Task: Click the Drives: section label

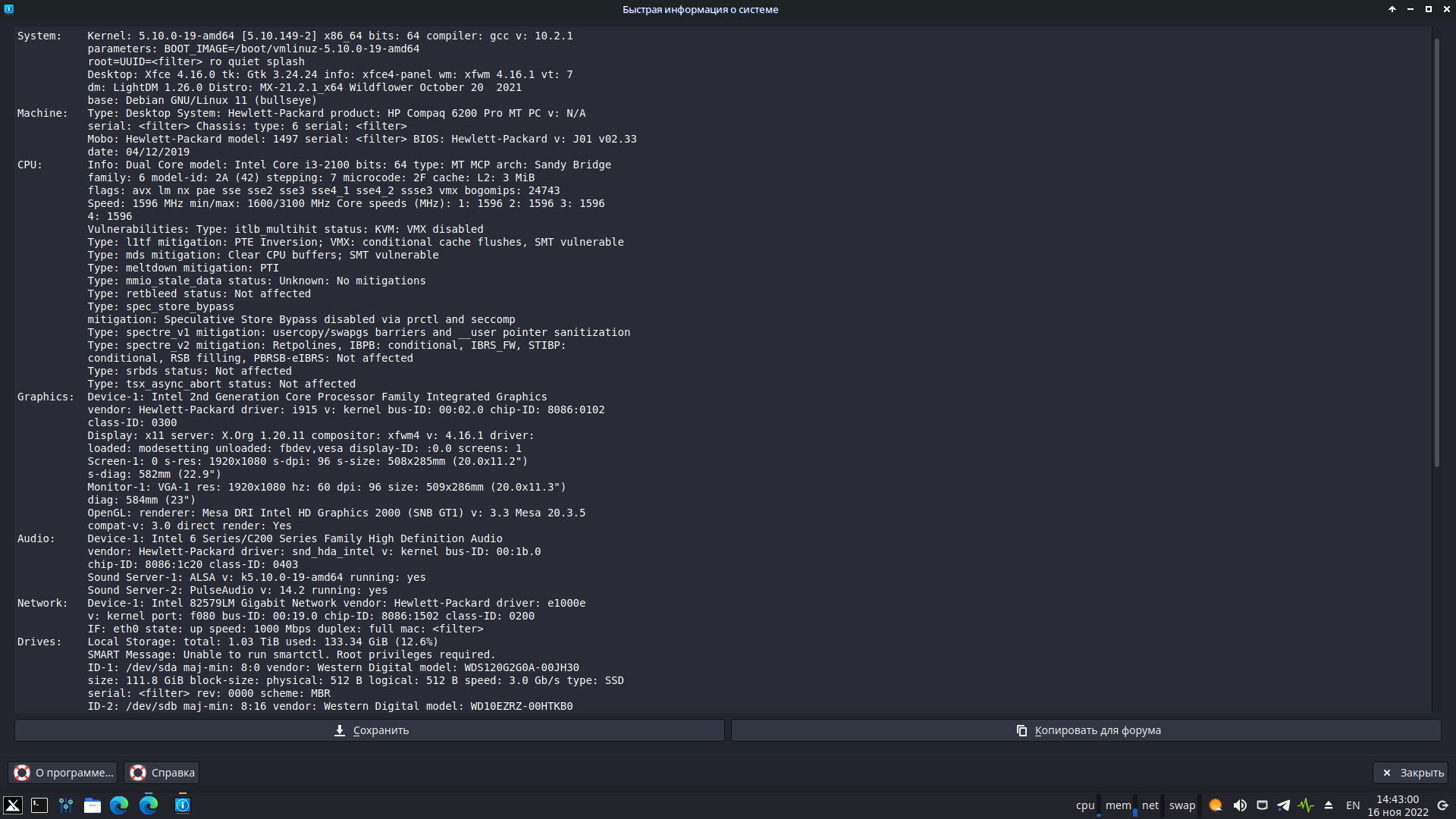Action: click(39, 642)
